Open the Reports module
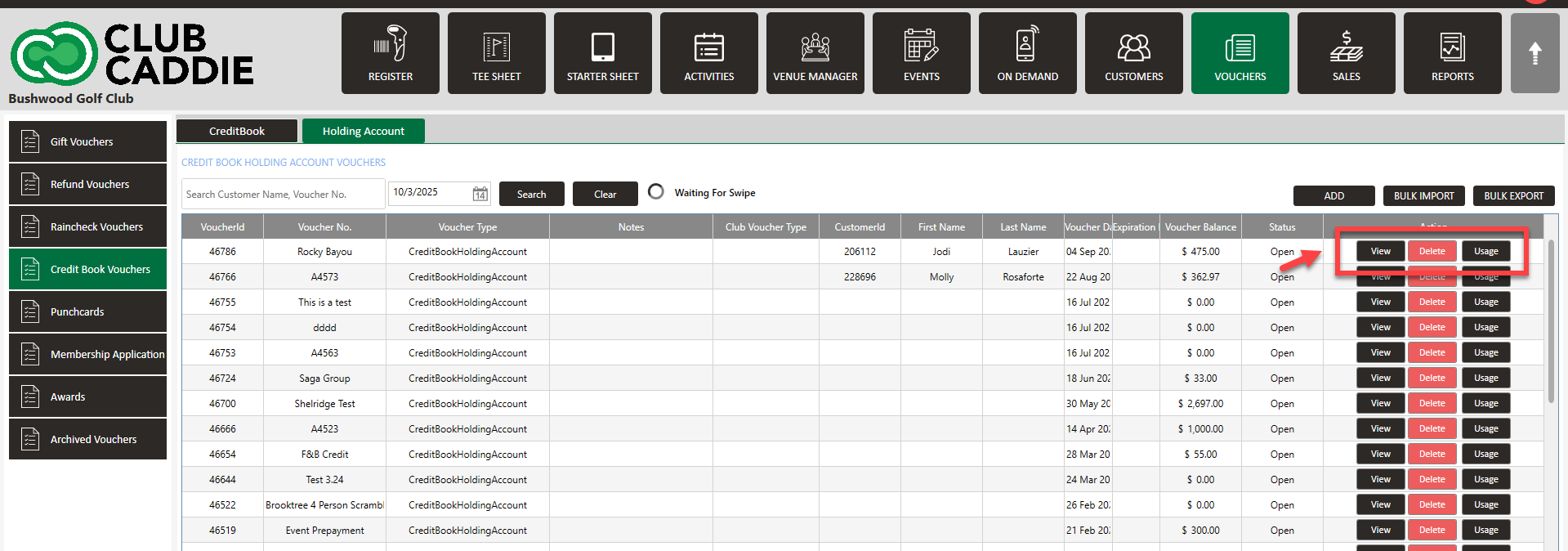 [x=1452, y=53]
